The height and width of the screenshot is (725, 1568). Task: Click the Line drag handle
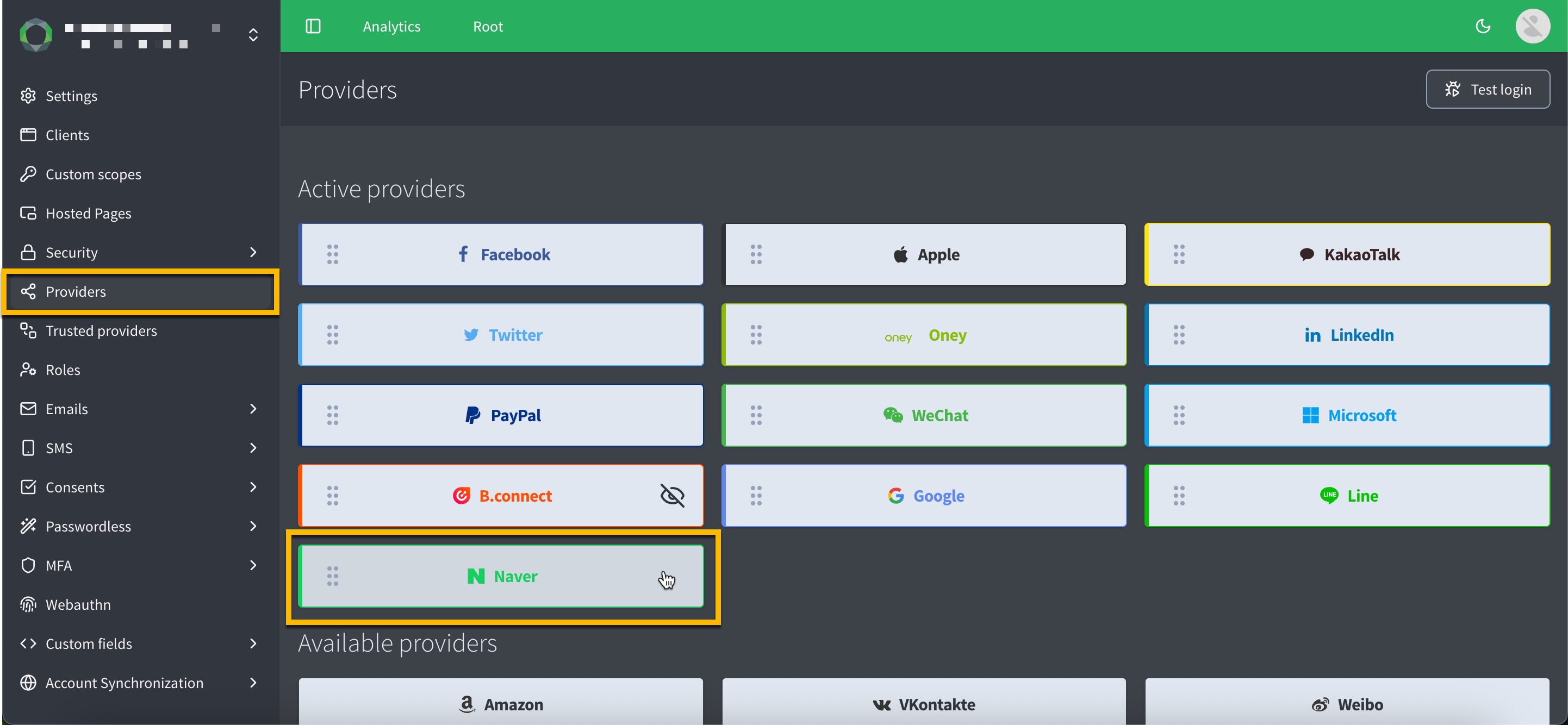pos(1178,495)
